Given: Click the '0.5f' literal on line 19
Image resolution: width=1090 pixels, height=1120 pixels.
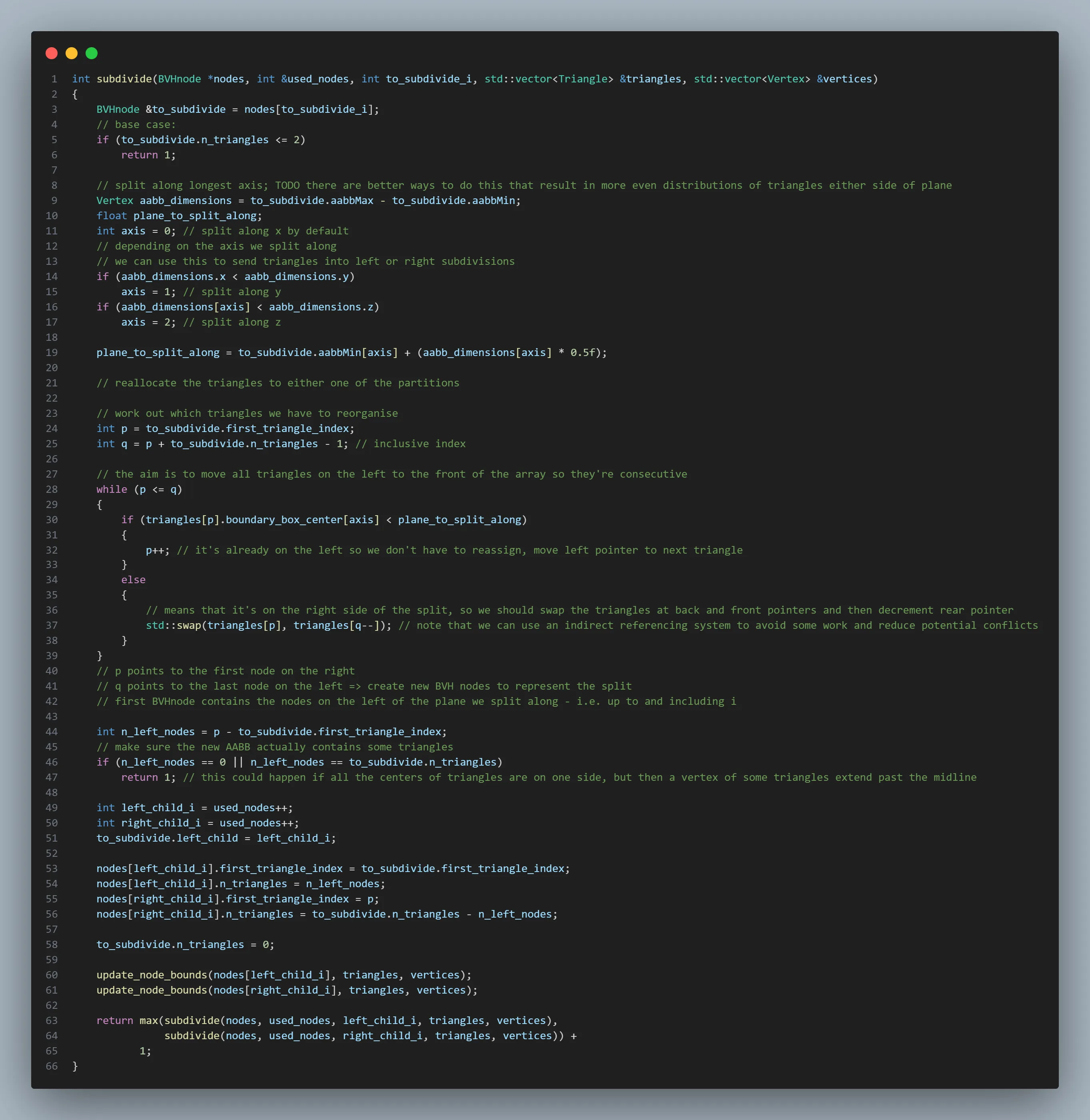Looking at the screenshot, I should 583,353.
